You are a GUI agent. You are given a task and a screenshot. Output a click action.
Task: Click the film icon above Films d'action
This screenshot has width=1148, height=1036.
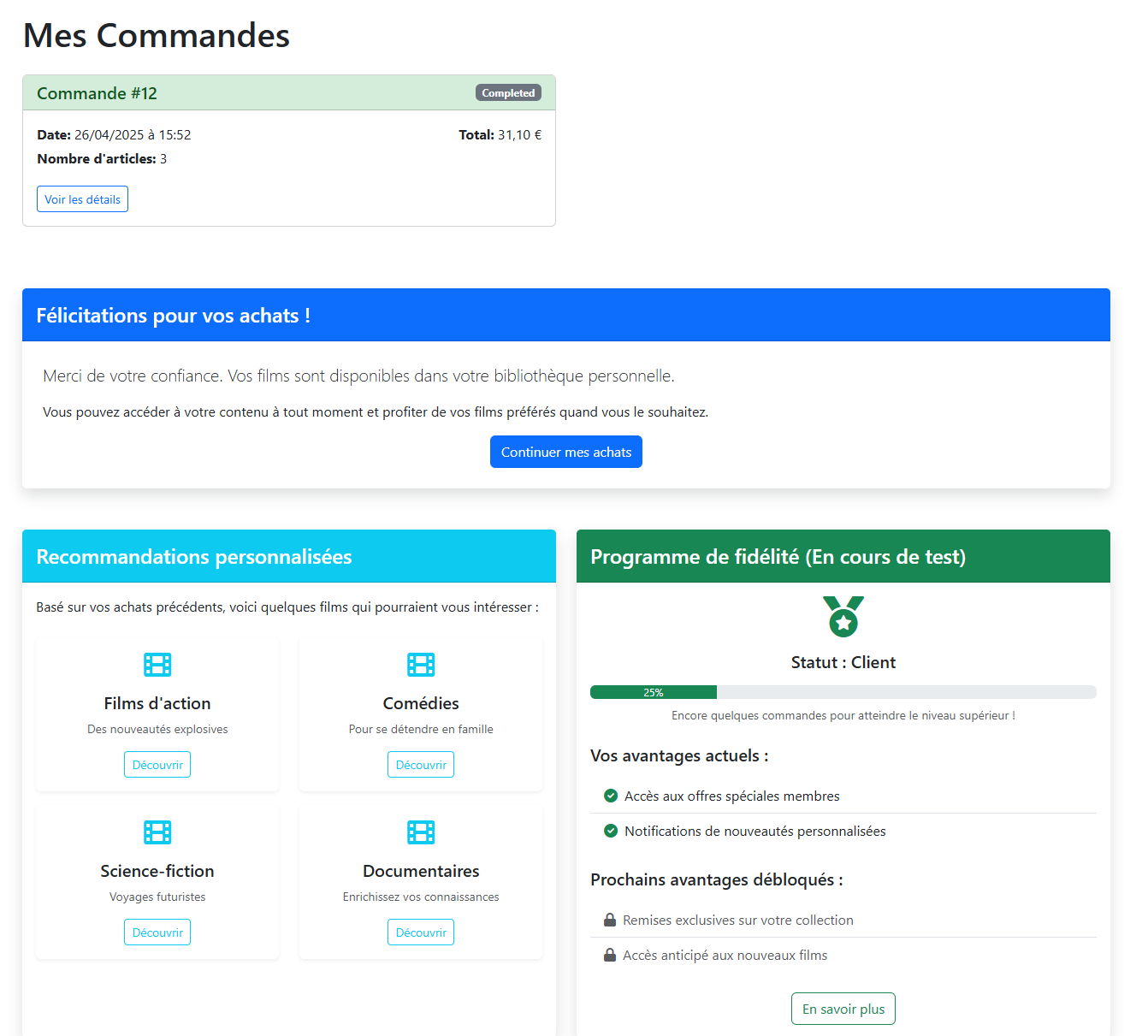pos(157,664)
